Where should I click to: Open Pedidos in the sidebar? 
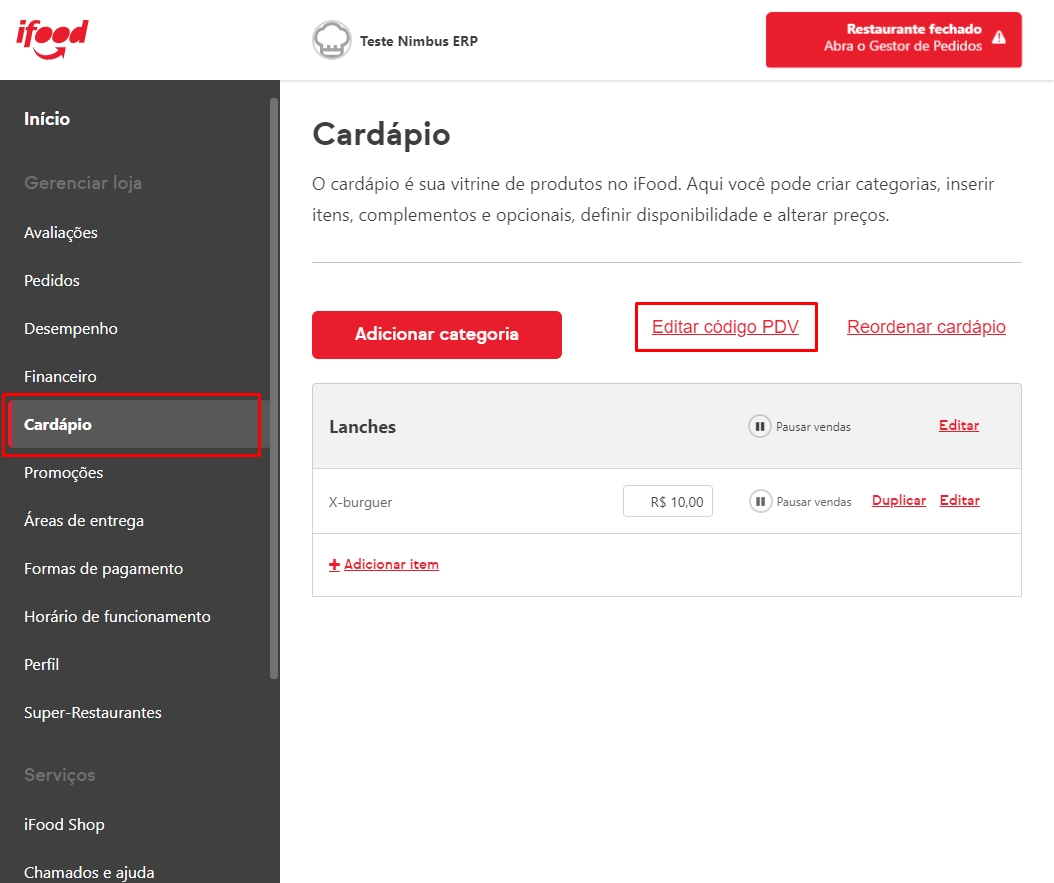[52, 280]
